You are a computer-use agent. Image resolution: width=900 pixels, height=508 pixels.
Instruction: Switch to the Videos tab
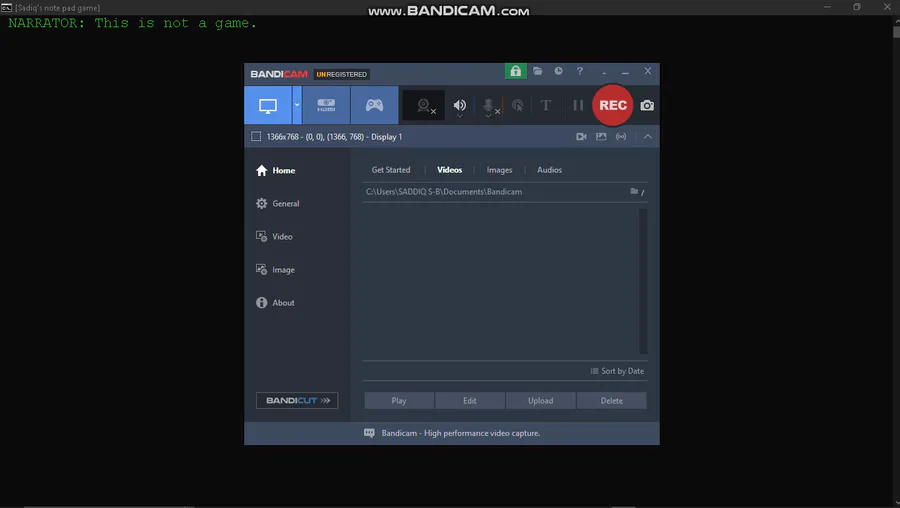click(449, 170)
